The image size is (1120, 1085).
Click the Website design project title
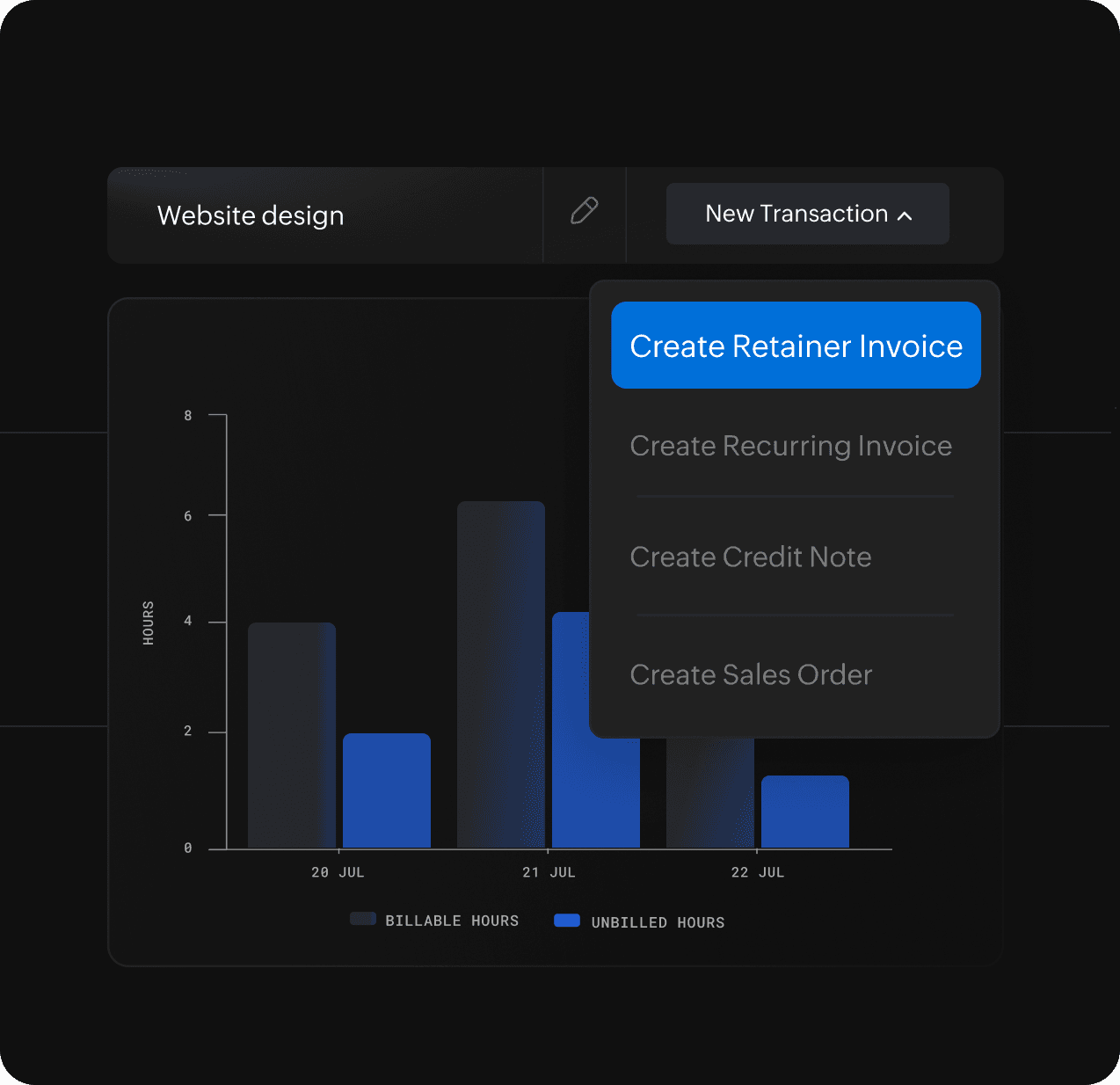pos(251,215)
